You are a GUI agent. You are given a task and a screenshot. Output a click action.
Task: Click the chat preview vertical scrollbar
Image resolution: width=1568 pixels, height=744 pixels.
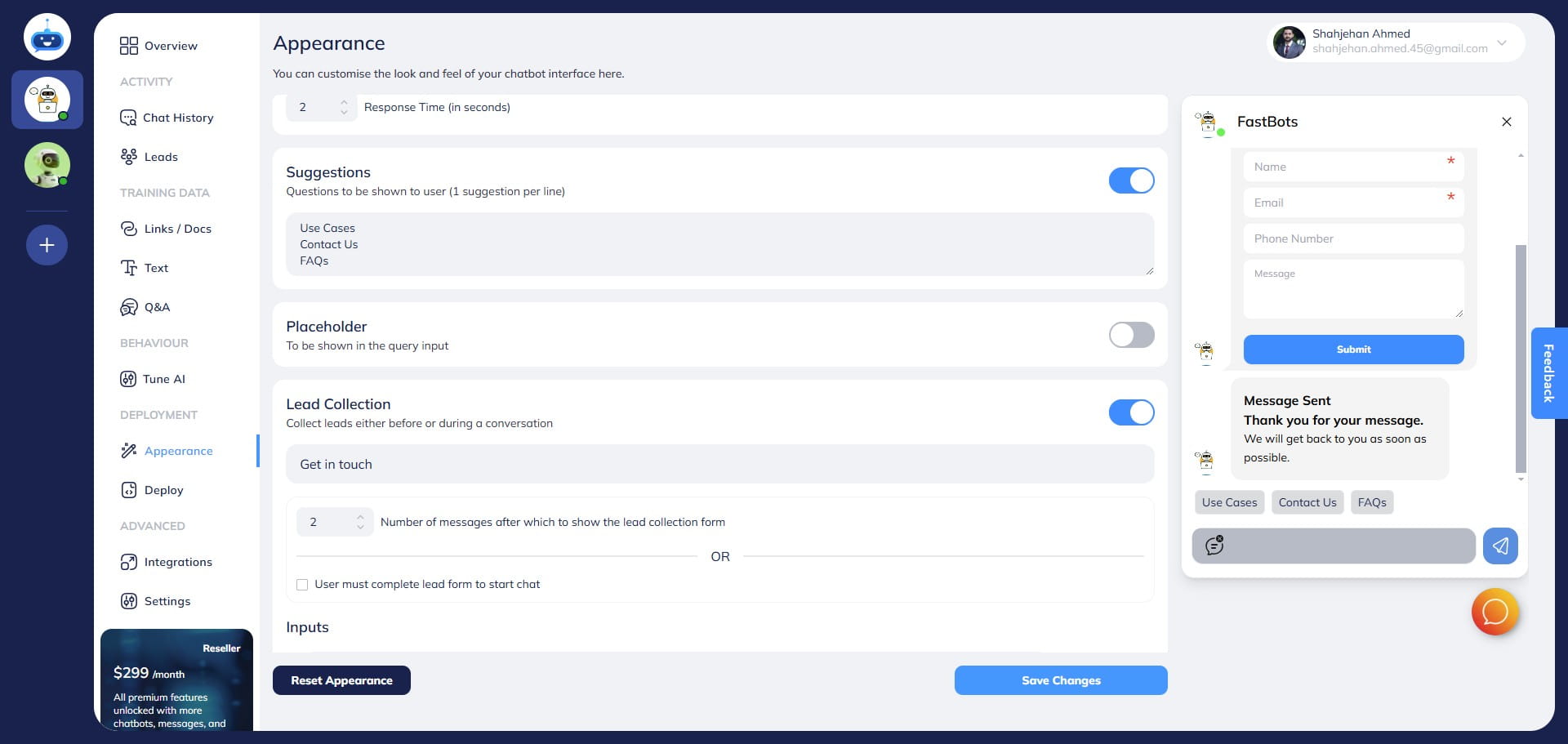pyautogui.click(x=1520, y=358)
